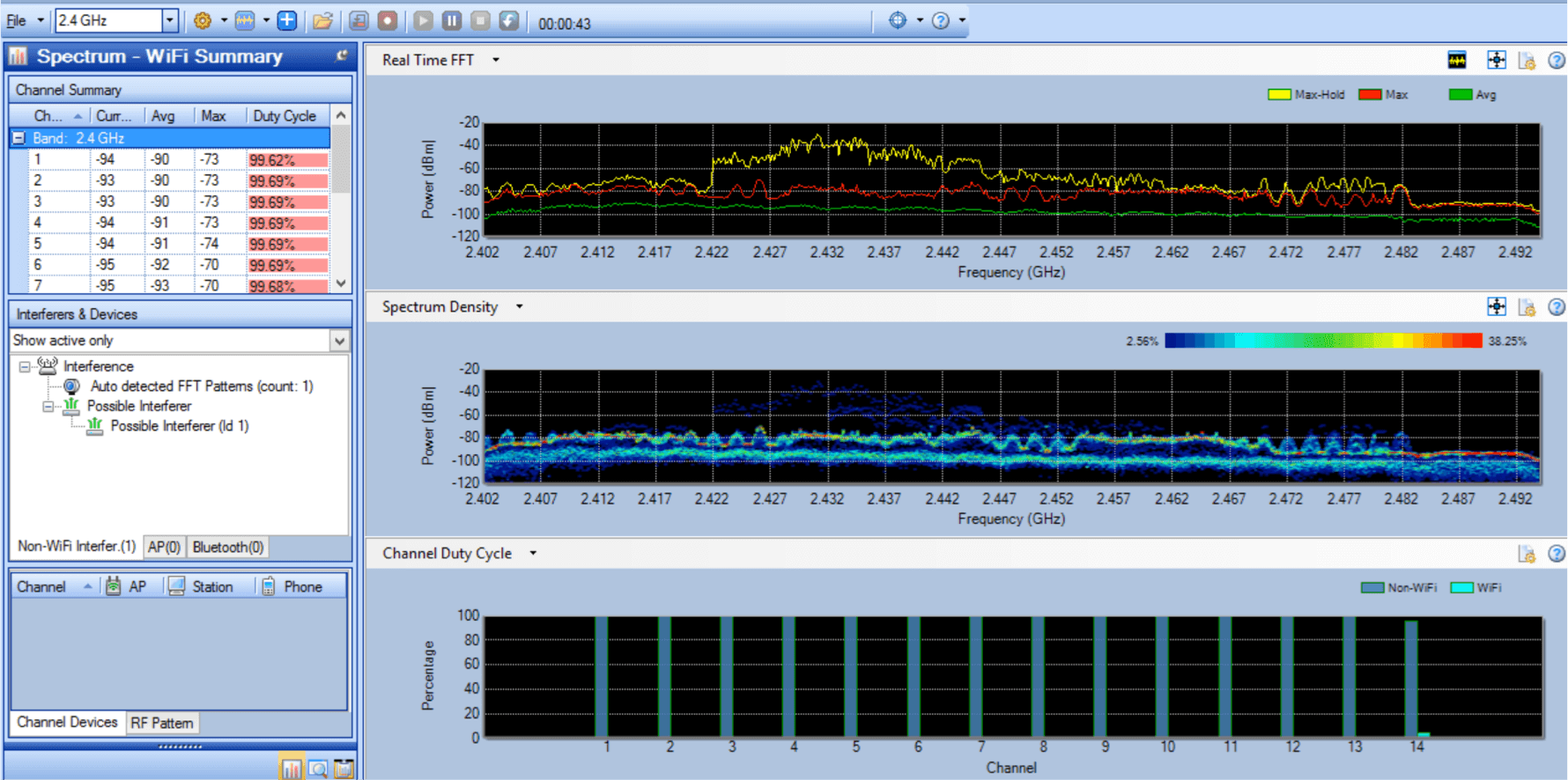The height and width of the screenshot is (780, 1568).
Task: Collapse the Band 2.4 GHz group
Action: [x=18, y=138]
